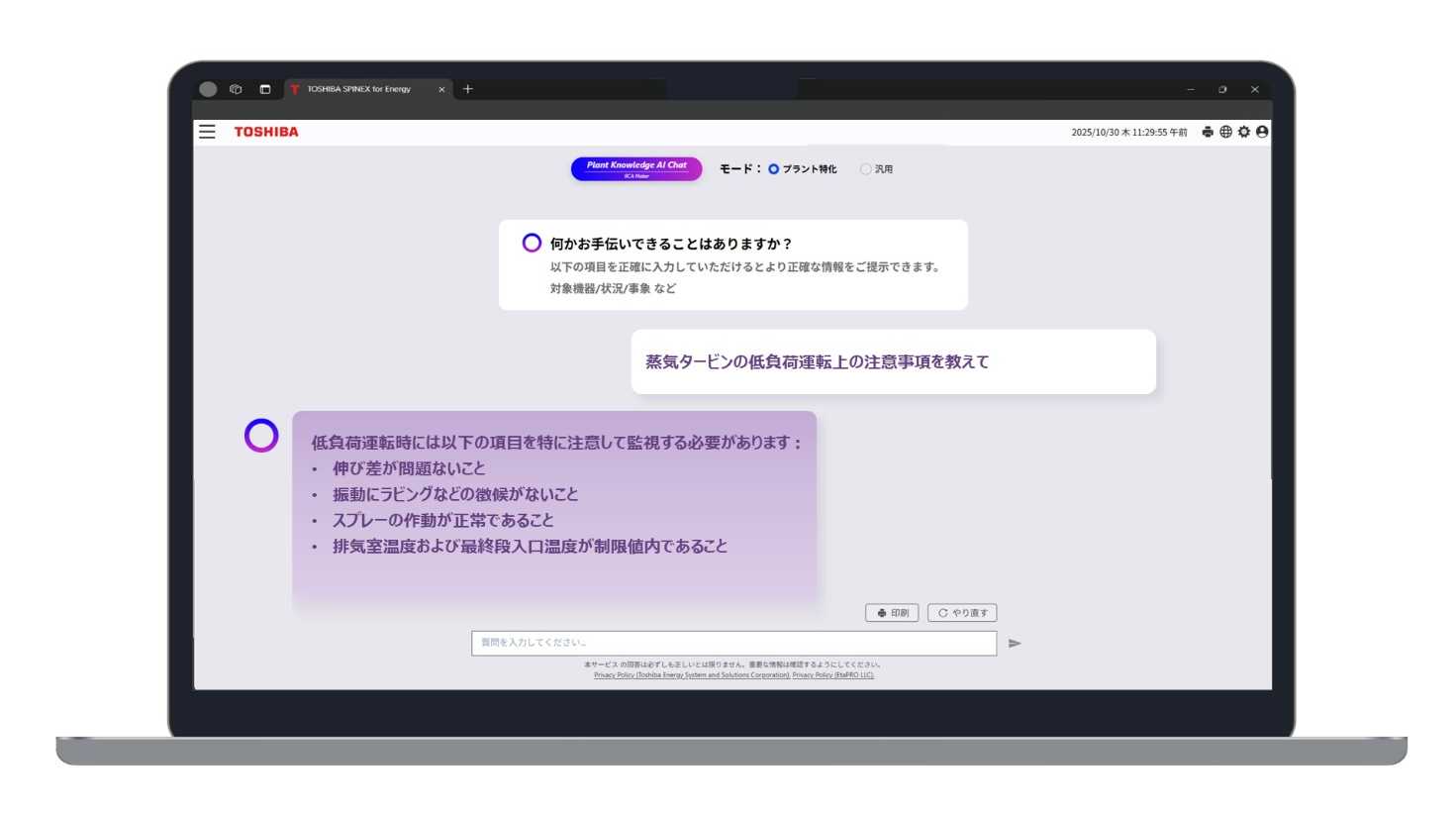Click the question input field
This screenshot has height=815, width=1456.
coord(732,643)
